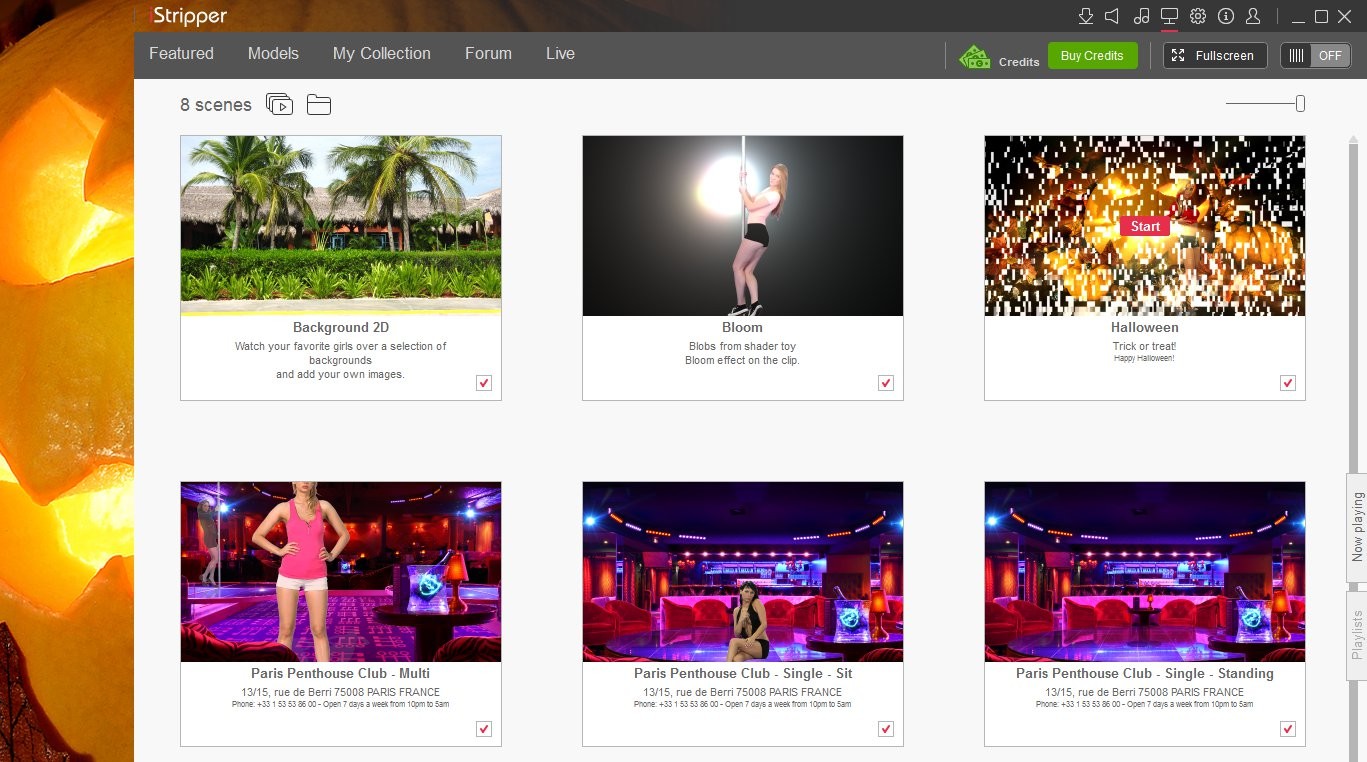Click the information circle icon
1367x762 pixels.
click(x=1225, y=16)
